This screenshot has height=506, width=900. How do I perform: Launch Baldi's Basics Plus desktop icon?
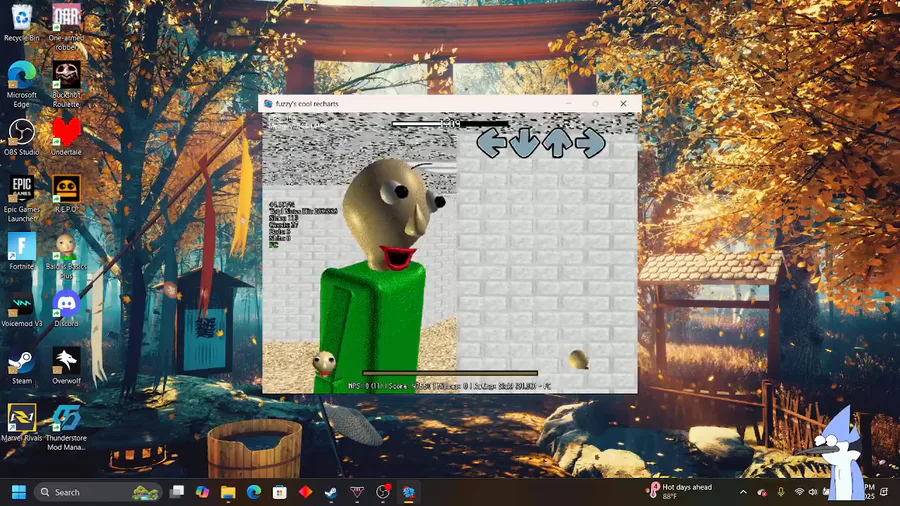[66, 256]
